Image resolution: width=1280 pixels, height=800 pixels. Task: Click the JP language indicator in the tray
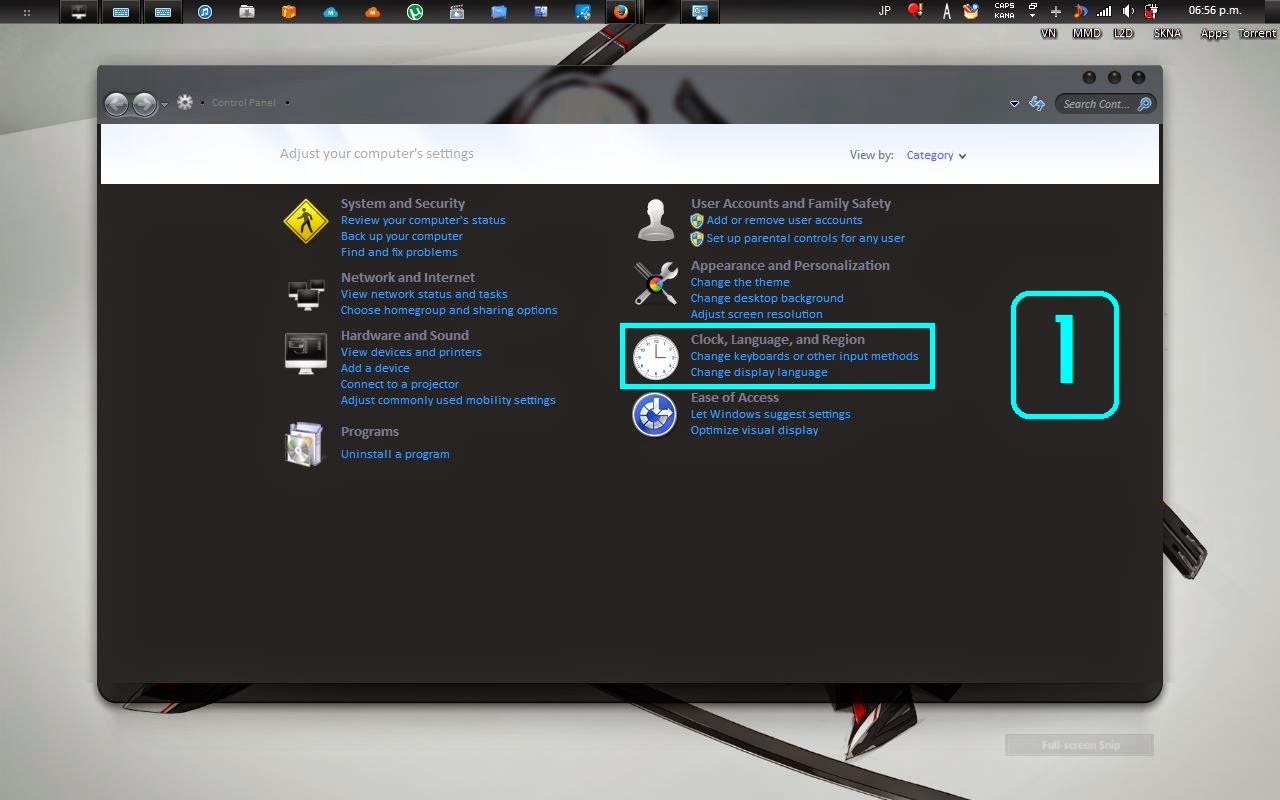(x=884, y=9)
